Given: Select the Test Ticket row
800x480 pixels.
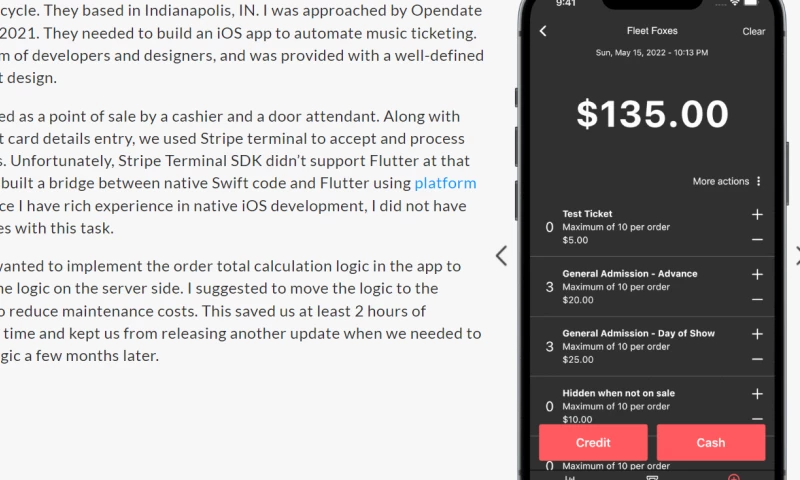Looking at the screenshot, I should coord(640,227).
